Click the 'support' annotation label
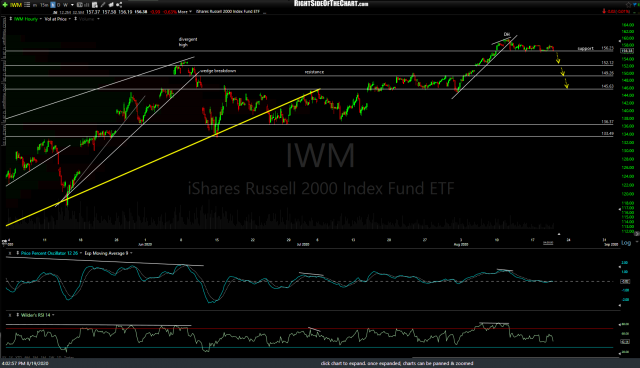The height and width of the screenshot is (368, 640). 585,49
